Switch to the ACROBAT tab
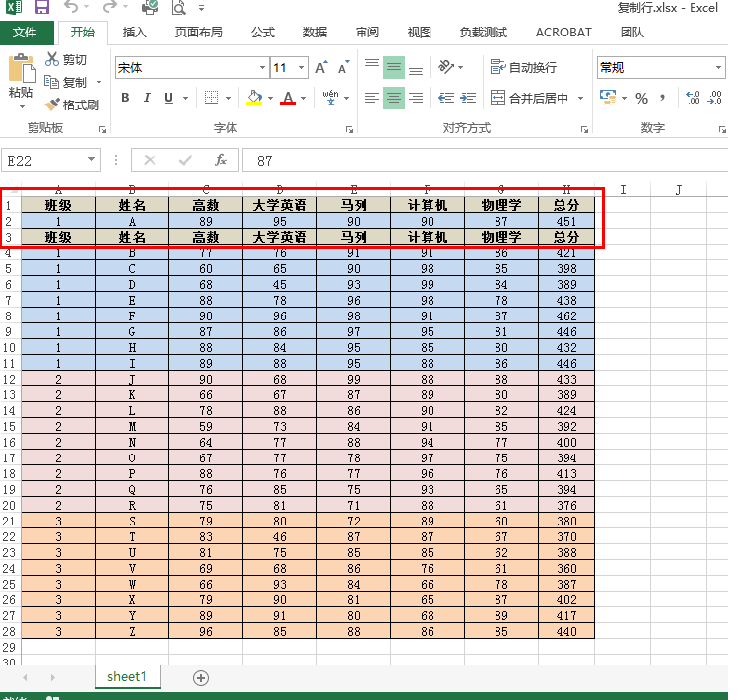This screenshot has height=700, width=739. tap(564, 32)
